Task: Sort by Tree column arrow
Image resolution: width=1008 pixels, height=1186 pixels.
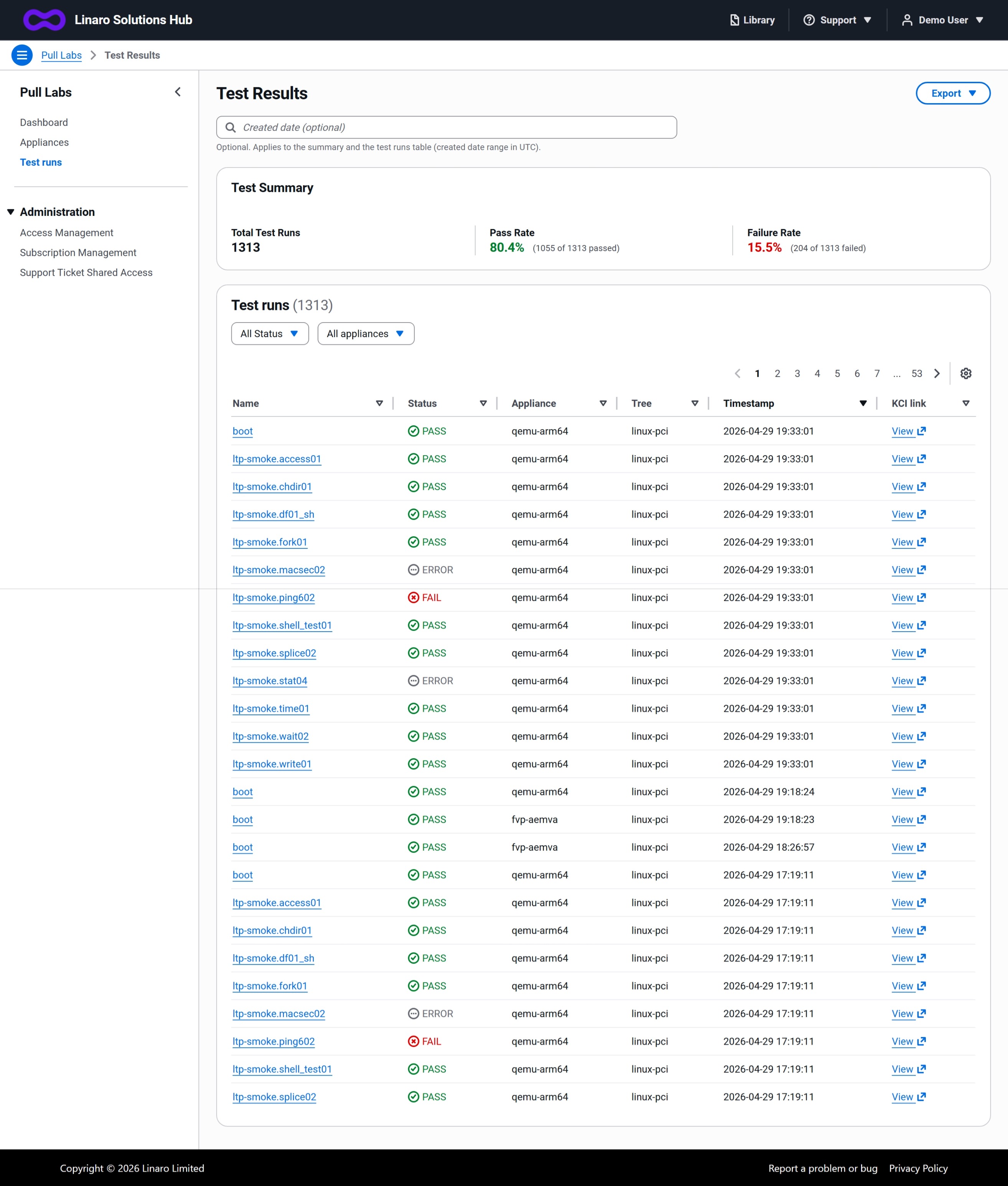Action: tap(695, 403)
